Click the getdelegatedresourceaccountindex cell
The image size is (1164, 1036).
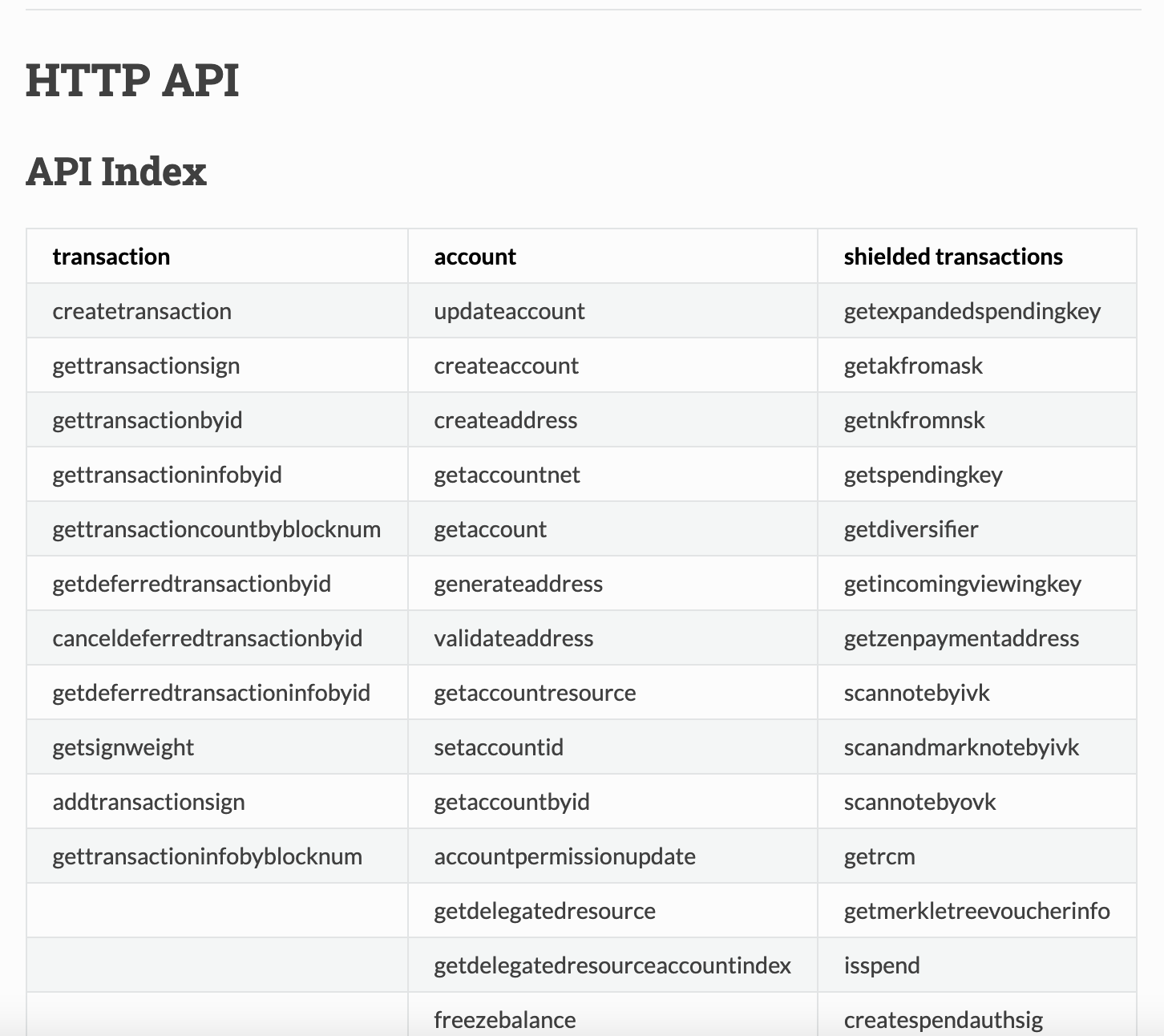point(612,965)
